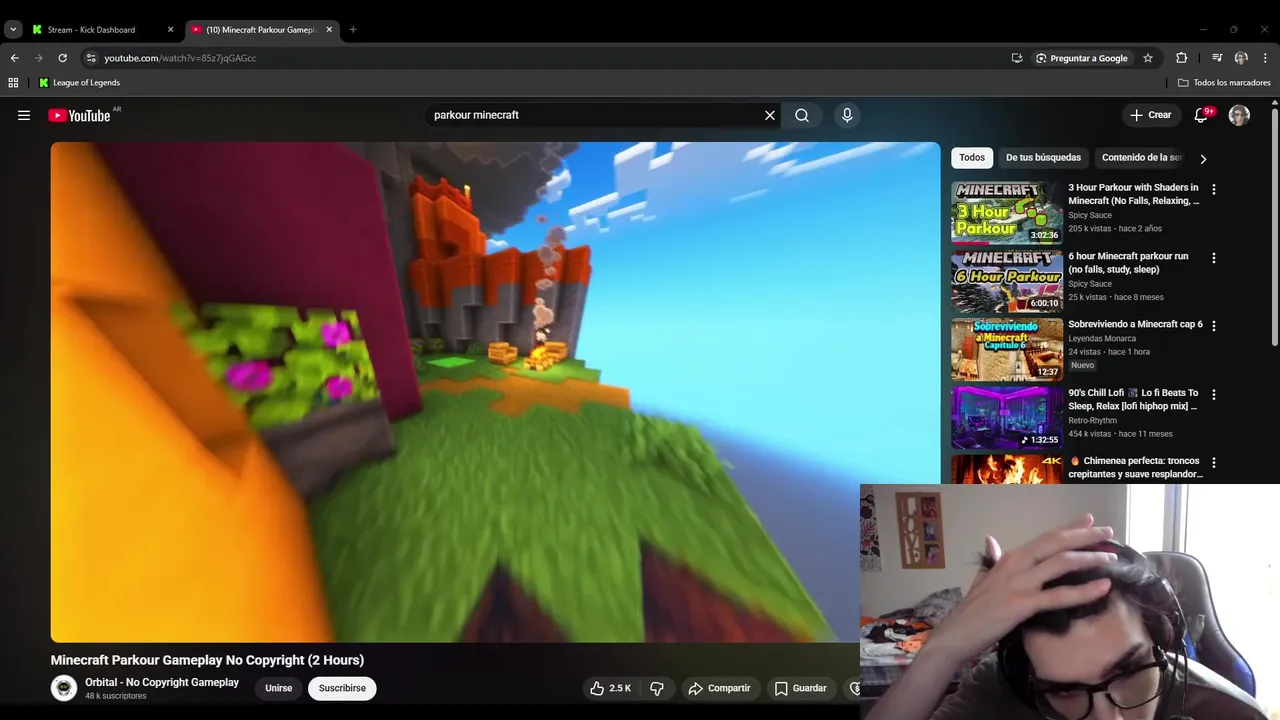The image size is (1280, 720).
Task: Subscribe with the Suscribirse button
Action: (342, 688)
